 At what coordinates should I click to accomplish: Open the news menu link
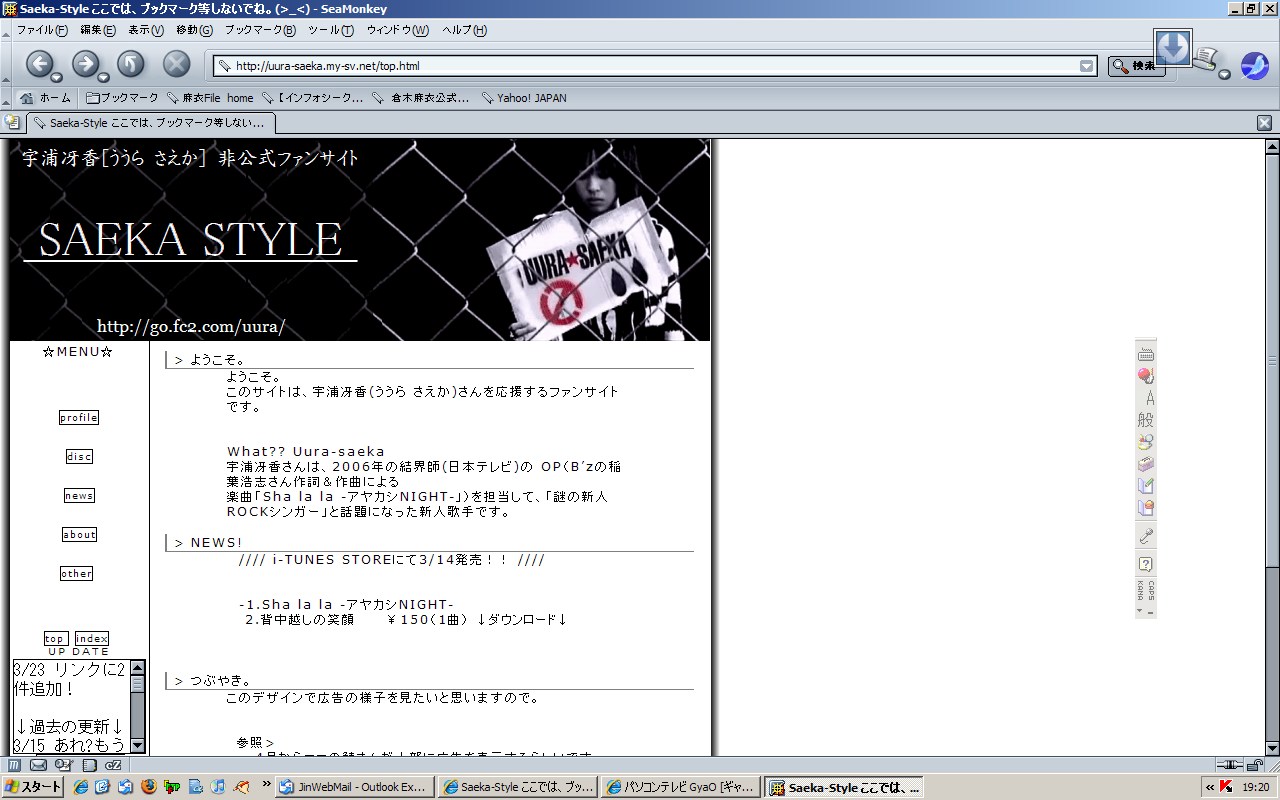[79, 496]
